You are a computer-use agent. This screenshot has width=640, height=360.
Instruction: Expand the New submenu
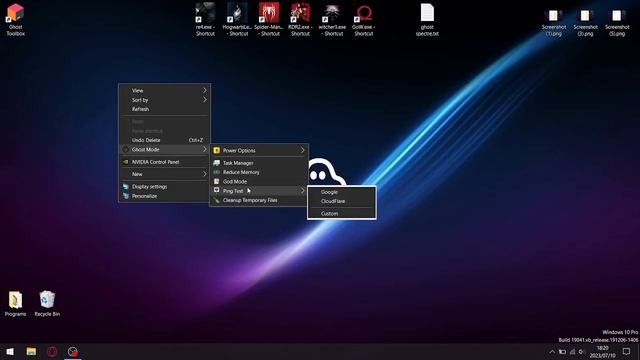pos(164,174)
